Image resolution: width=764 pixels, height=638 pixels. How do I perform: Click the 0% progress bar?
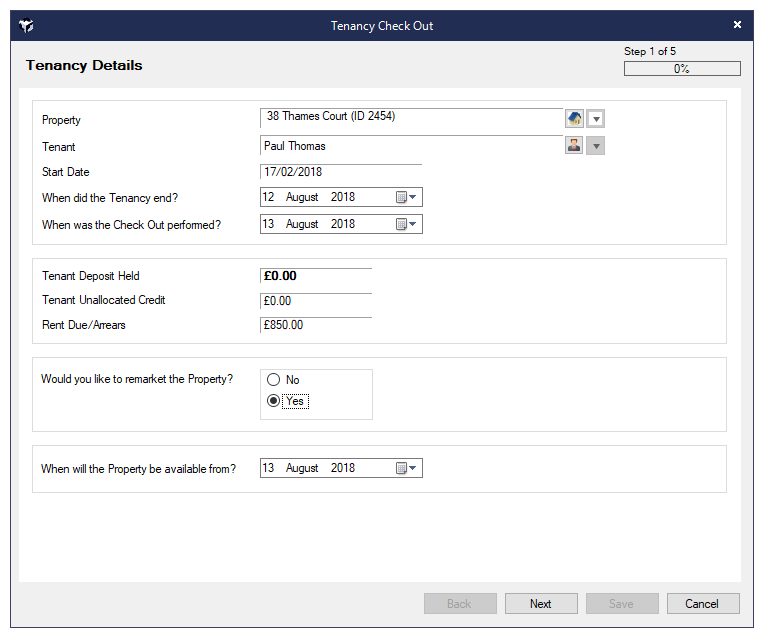coord(682,69)
